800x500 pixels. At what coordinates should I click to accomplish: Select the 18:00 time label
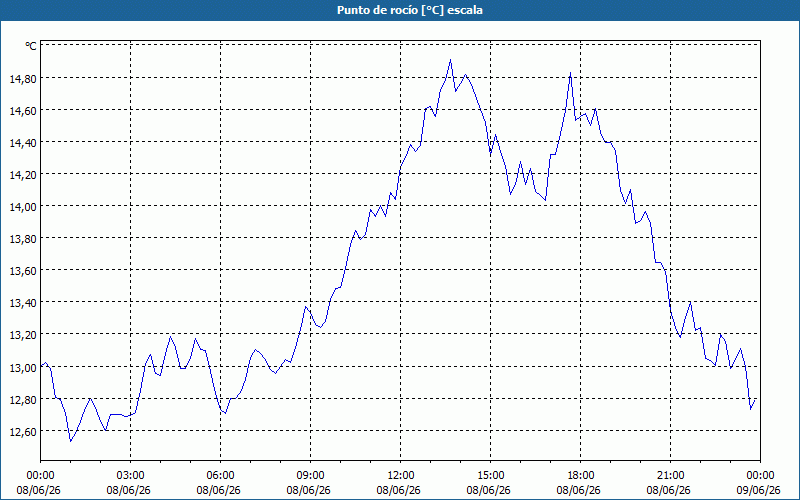tap(581, 476)
